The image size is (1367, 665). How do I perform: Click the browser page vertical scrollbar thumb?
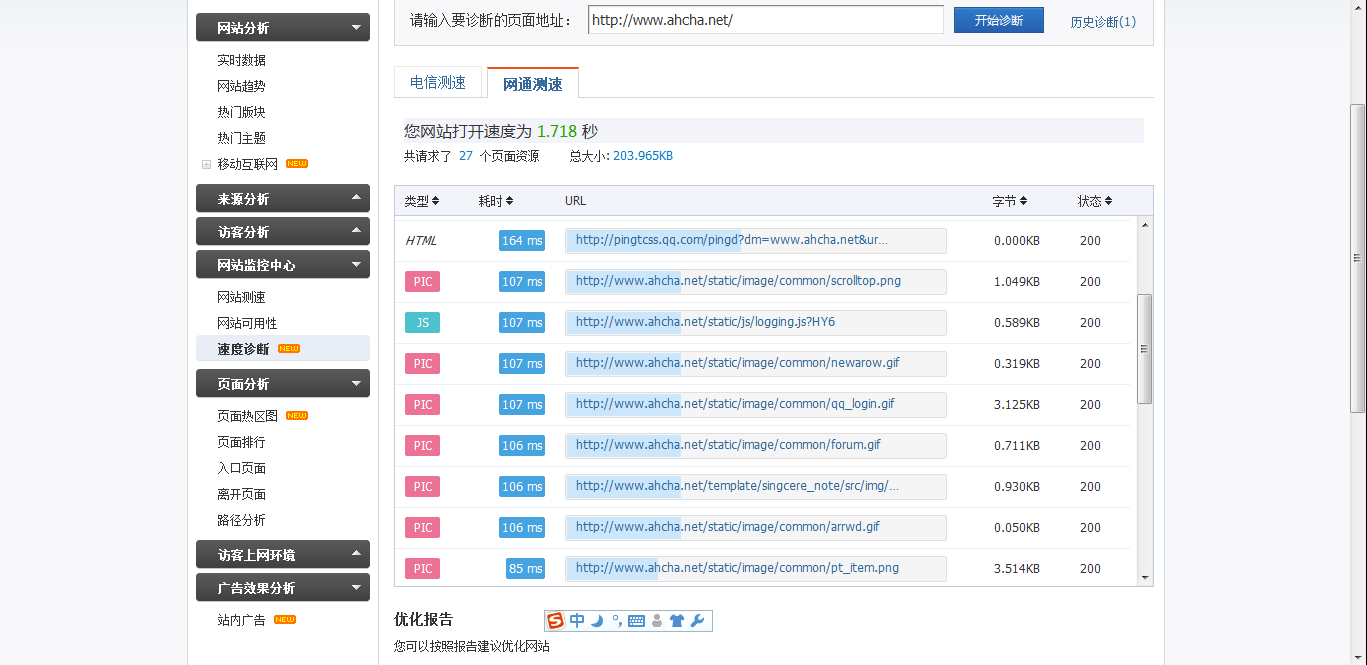coord(1358,258)
